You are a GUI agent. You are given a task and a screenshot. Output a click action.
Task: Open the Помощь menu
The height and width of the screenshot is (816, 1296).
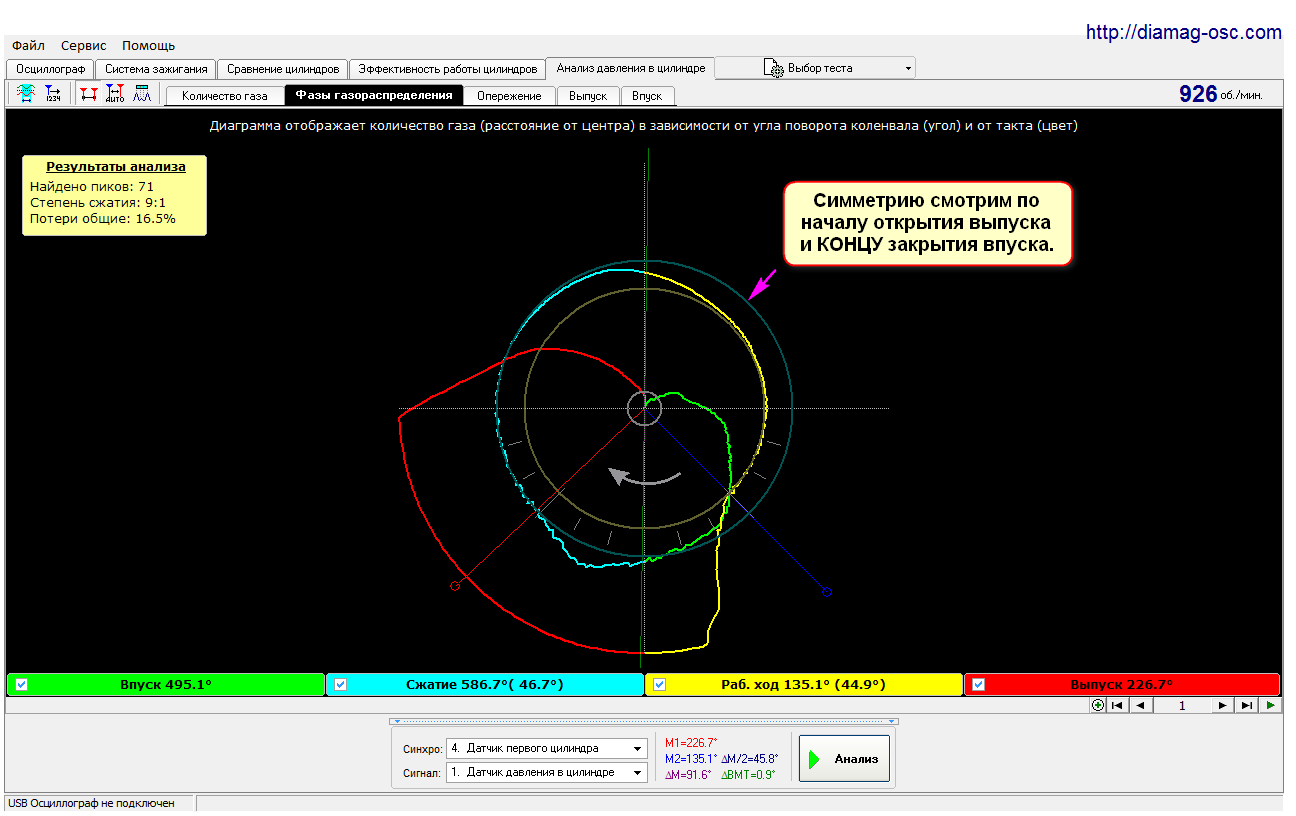148,45
